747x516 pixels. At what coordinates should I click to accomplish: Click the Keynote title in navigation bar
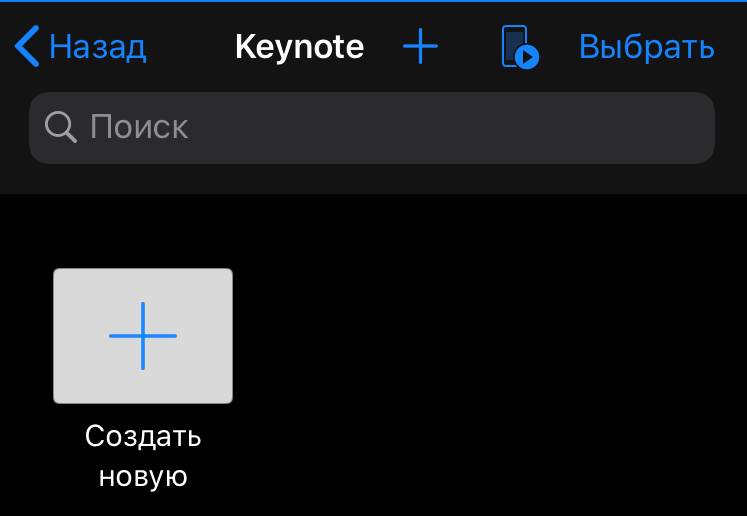point(299,47)
